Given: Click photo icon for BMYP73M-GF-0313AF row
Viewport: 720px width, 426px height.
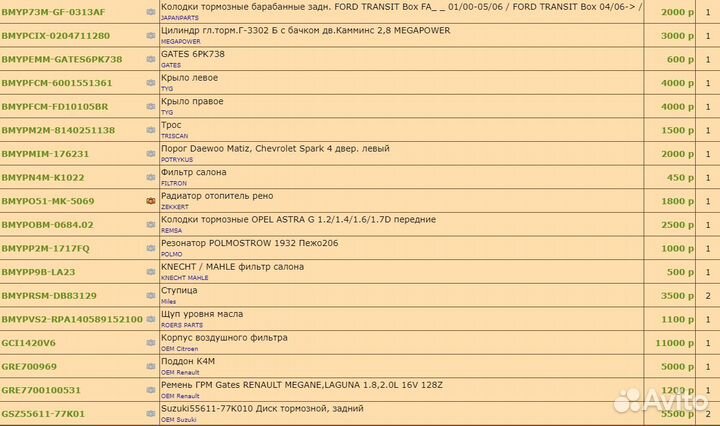Looking at the screenshot, I should point(151,12).
